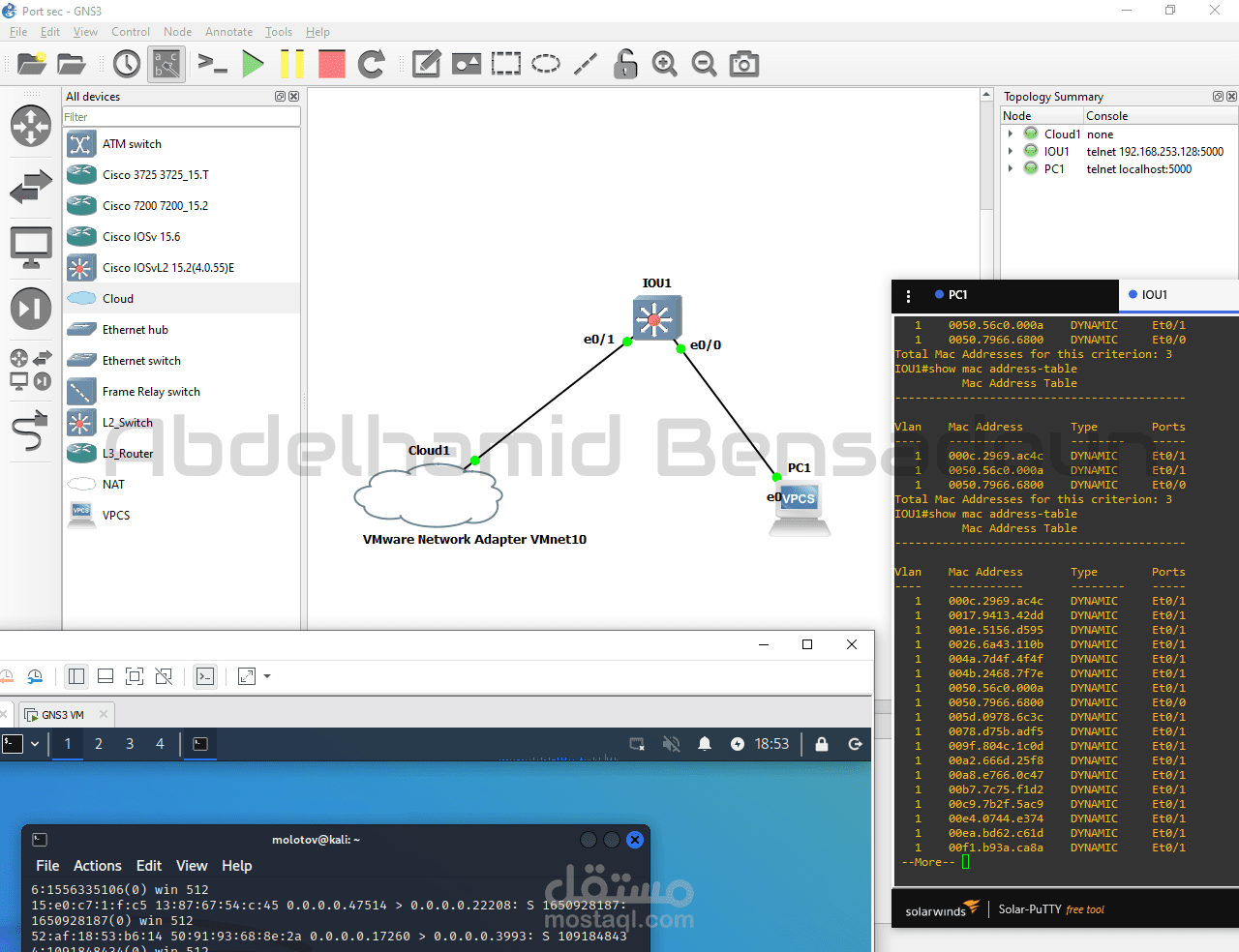Image resolution: width=1239 pixels, height=952 pixels.
Task: Open the snapshot manager clock icon
Action: click(127, 64)
